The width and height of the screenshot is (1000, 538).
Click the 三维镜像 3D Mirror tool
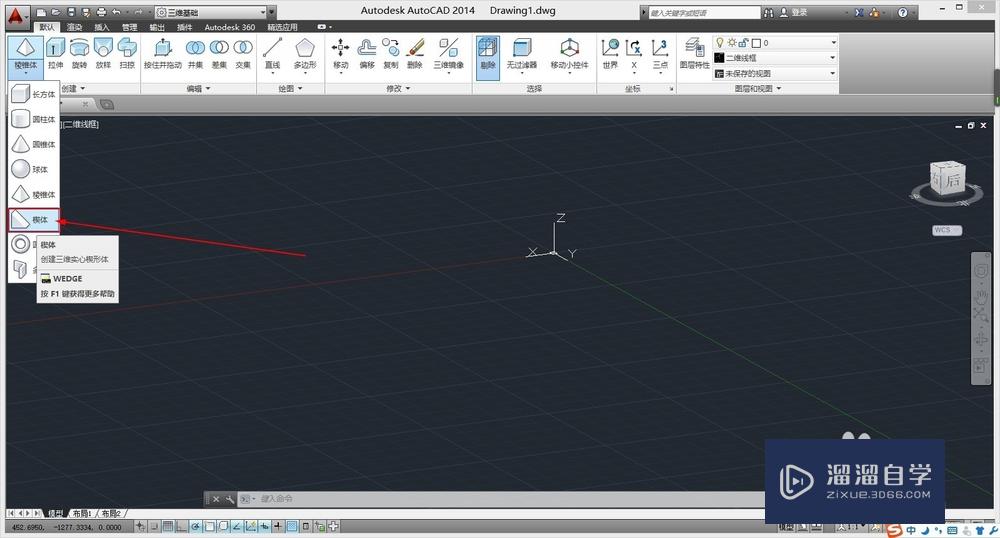click(x=448, y=54)
